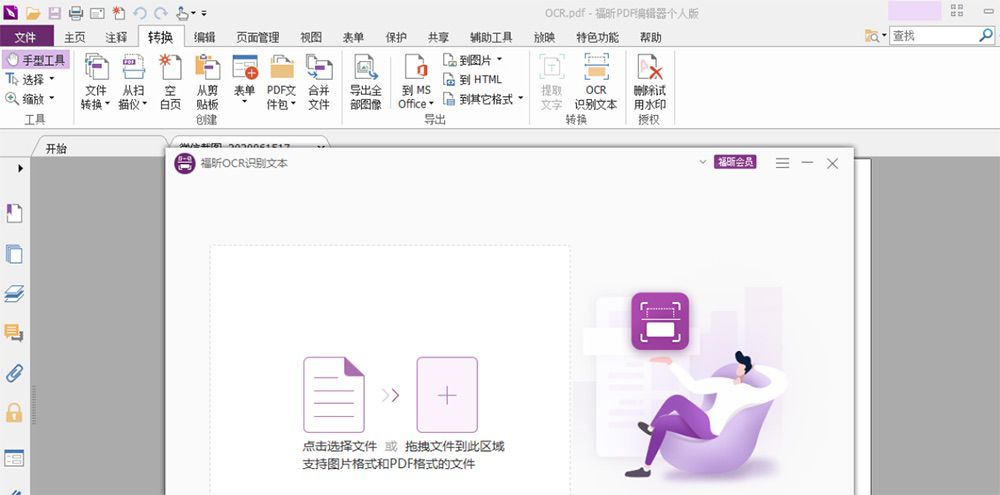This screenshot has height=495, width=1000.
Task: Open the 文件 menu
Action: [26, 37]
